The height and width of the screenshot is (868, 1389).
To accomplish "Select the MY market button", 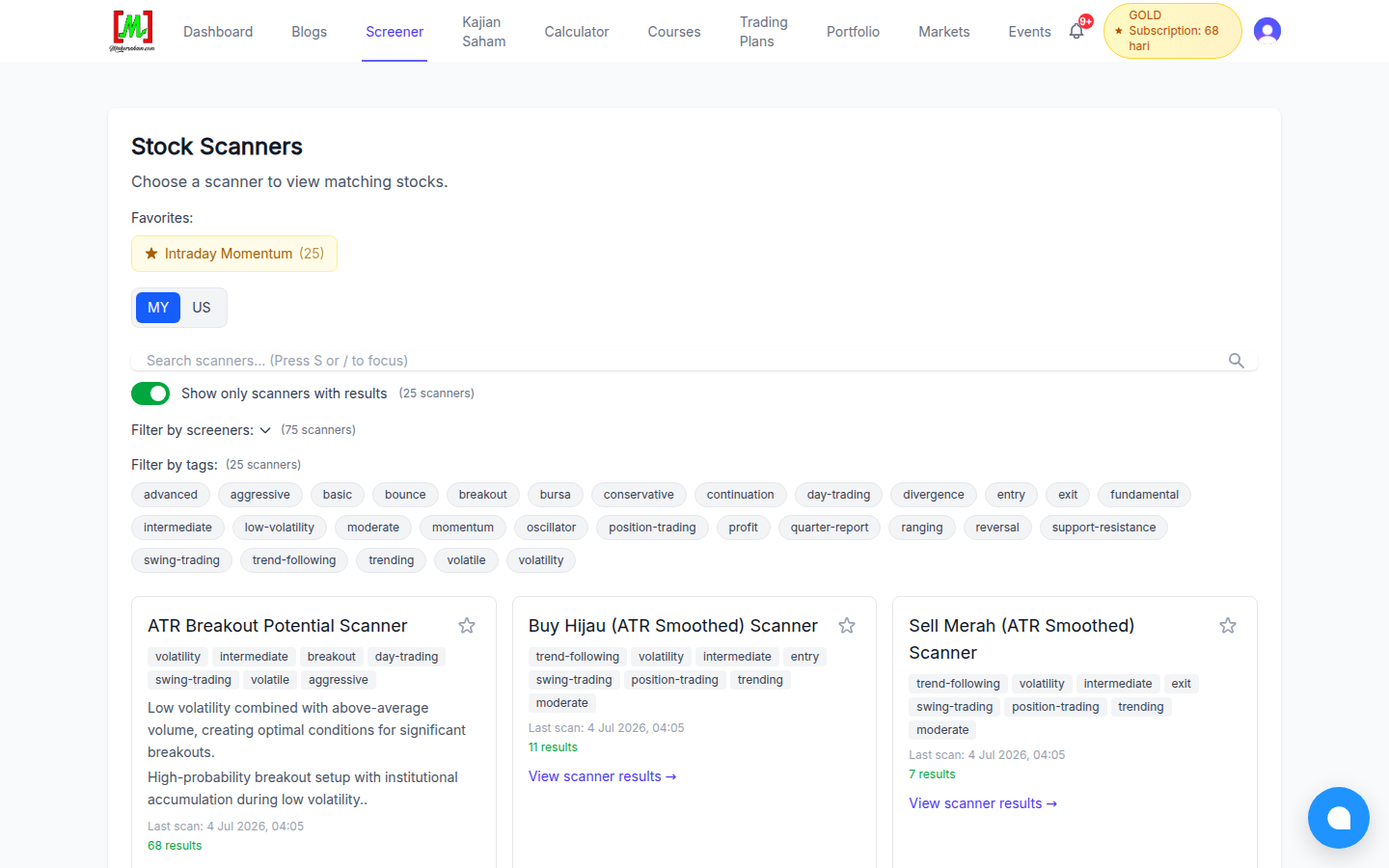I will (158, 308).
